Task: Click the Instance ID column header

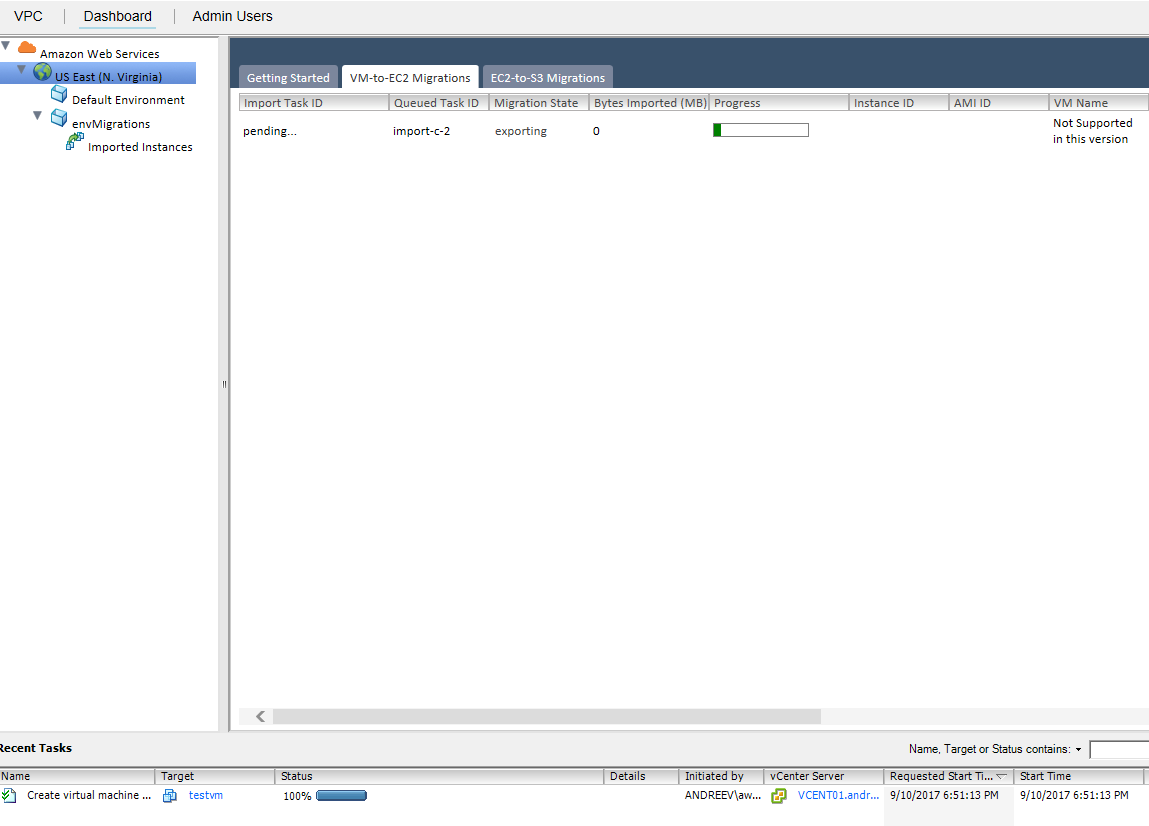Action: coord(898,103)
